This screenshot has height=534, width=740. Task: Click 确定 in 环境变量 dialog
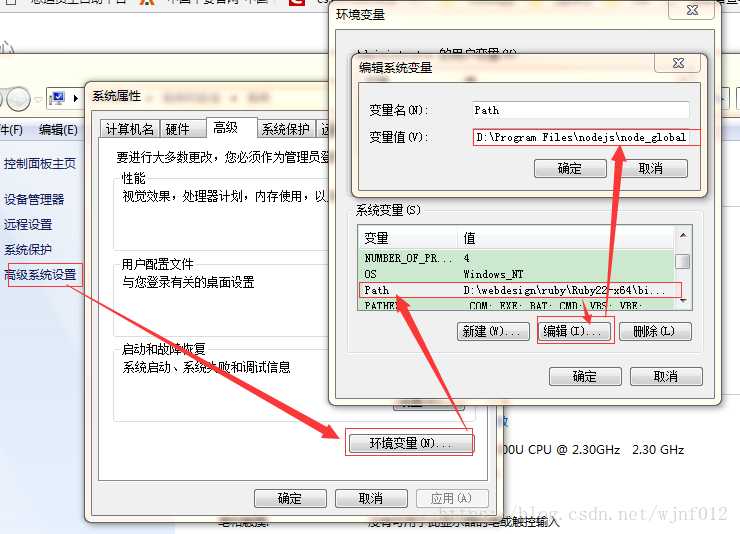click(x=585, y=376)
